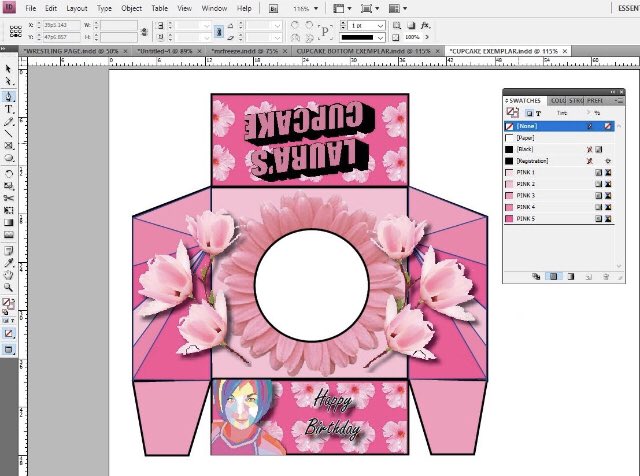Select the Pencil tool
The height and width of the screenshot is (476, 640).
[8, 122]
